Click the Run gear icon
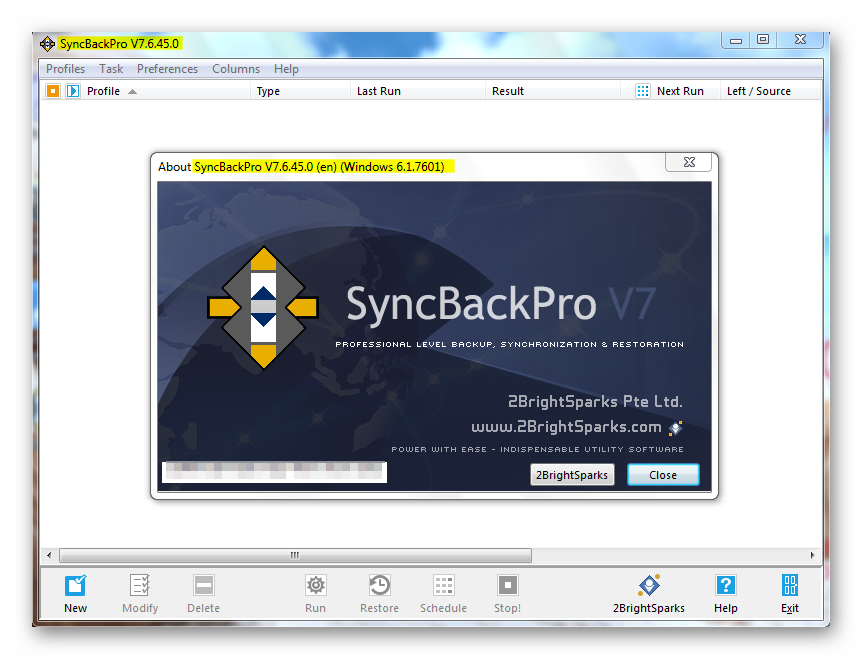Image resolution: width=862 pixels, height=659 pixels. (316, 585)
